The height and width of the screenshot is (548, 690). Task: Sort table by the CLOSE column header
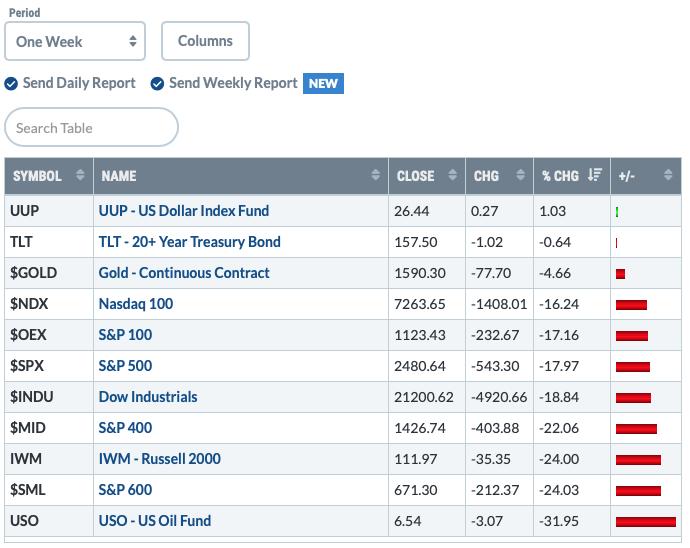[x=427, y=176]
